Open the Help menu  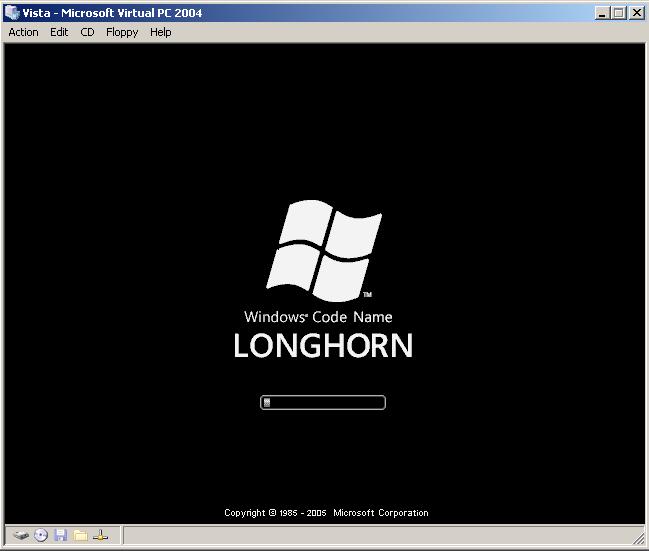pos(161,32)
